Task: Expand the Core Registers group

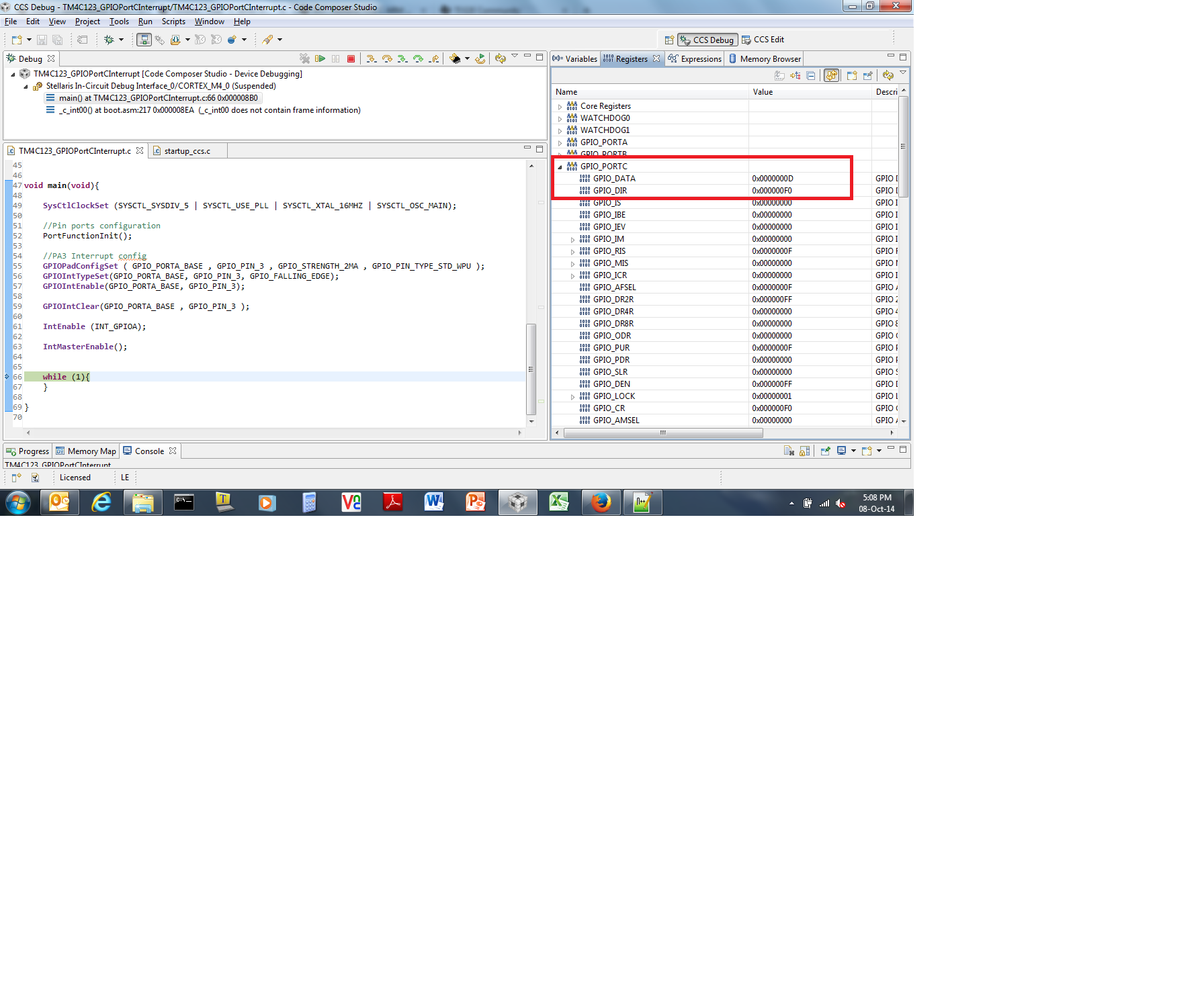Action: coord(560,107)
